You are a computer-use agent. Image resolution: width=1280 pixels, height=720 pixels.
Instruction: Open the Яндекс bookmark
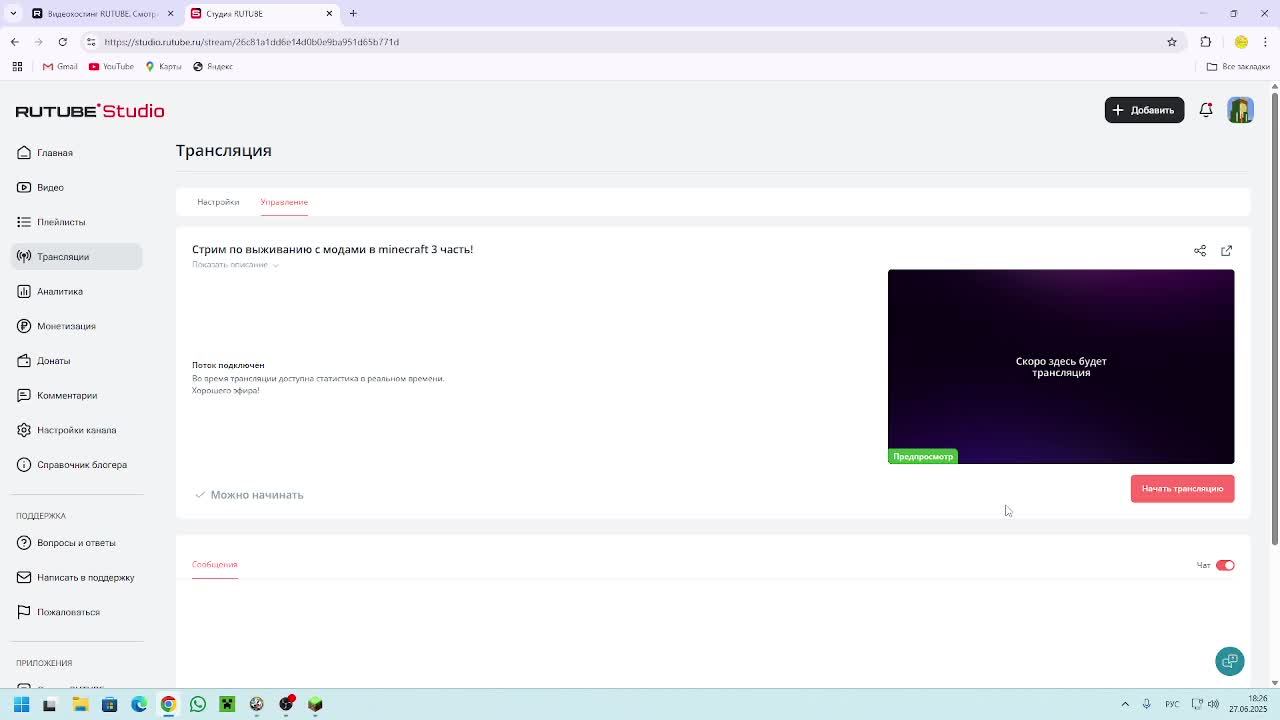tap(213, 67)
